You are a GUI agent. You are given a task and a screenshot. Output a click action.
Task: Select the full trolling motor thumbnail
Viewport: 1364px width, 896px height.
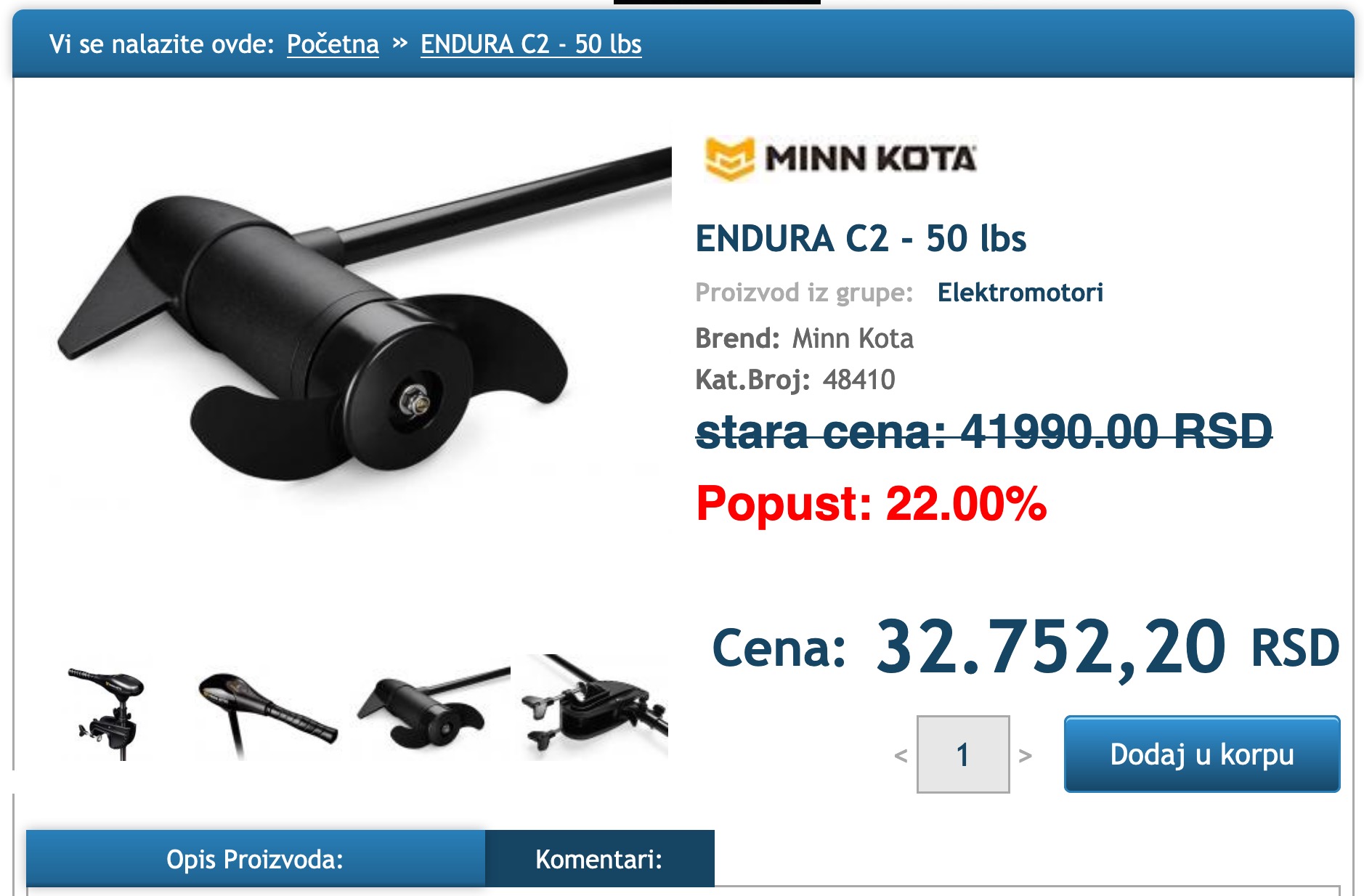click(109, 710)
